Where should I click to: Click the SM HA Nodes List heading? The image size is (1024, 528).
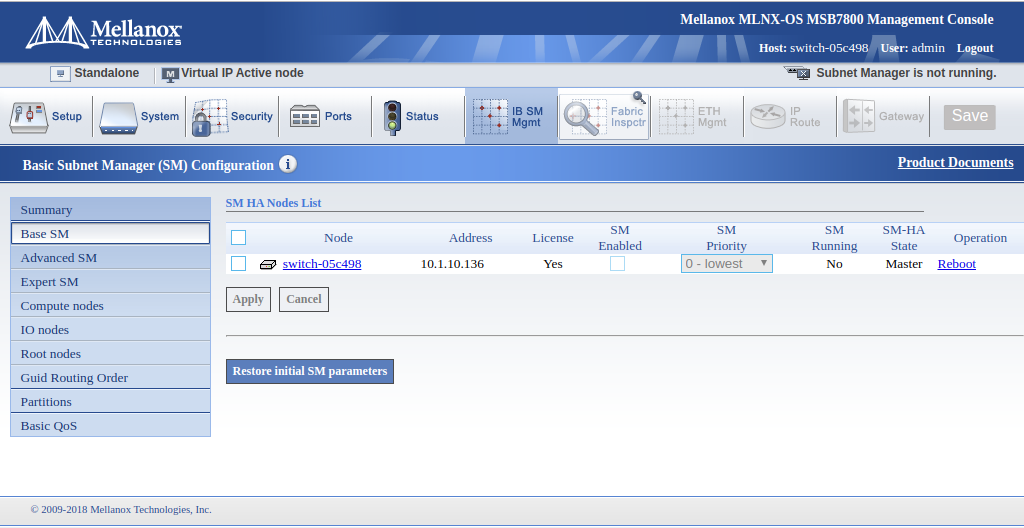point(273,203)
